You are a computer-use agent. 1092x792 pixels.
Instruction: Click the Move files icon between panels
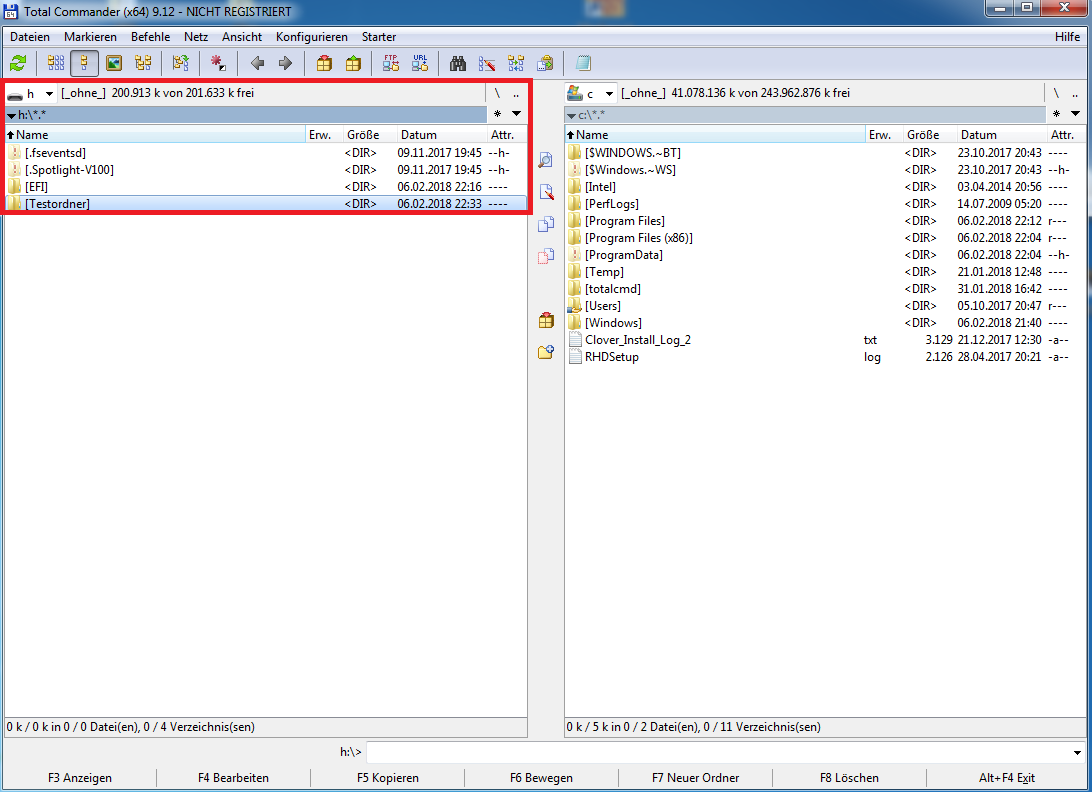(x=546, y=256)
